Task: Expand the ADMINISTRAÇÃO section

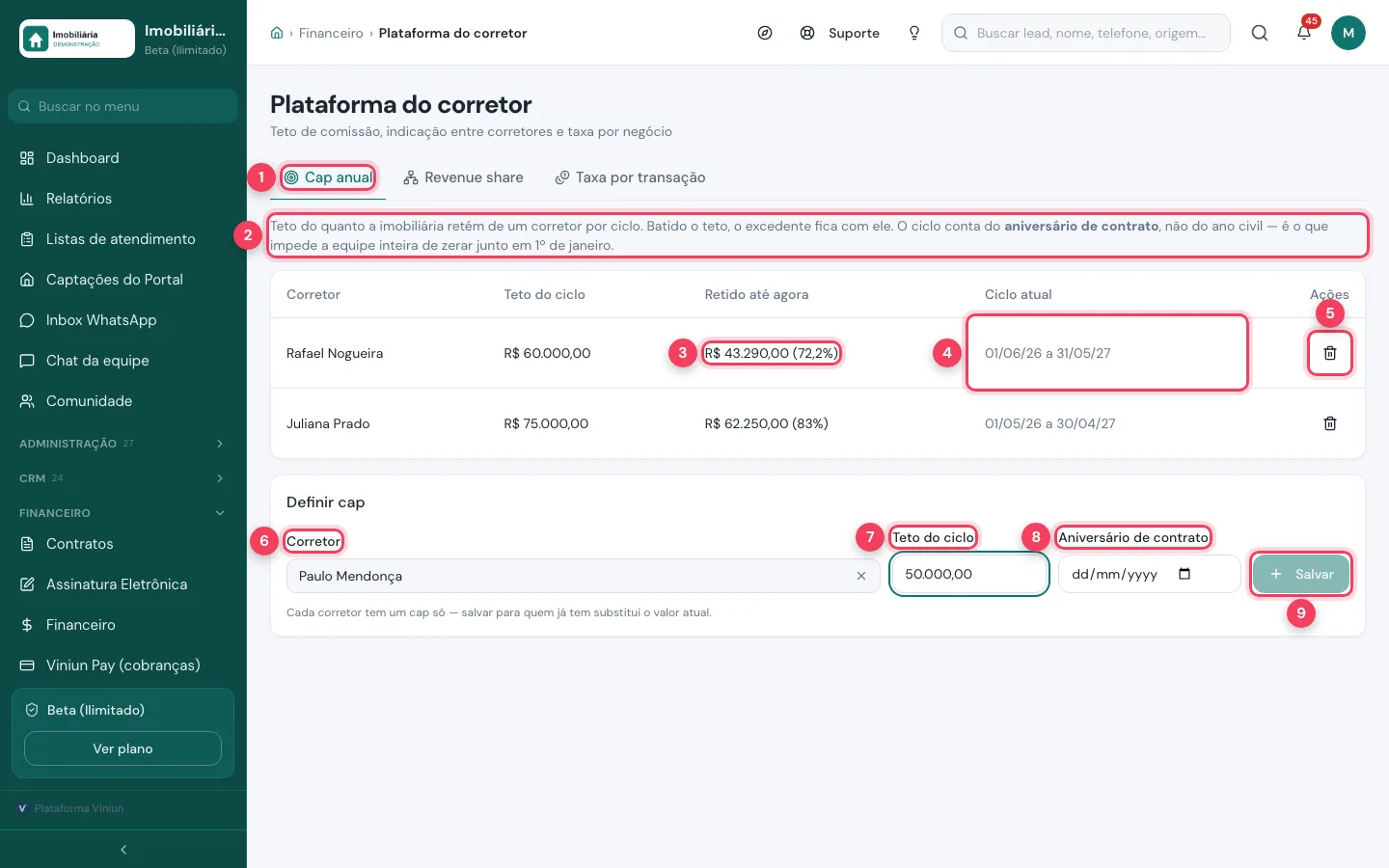Action: [x=123, y=444]
